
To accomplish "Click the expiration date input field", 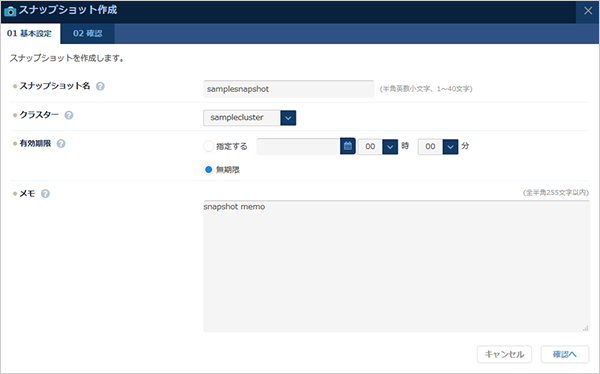I will point(298,147).
